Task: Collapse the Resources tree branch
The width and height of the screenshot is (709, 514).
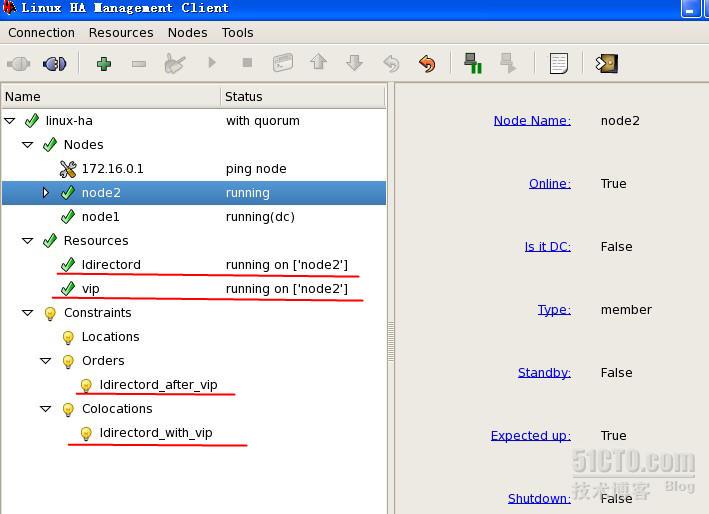Action: 28,240
